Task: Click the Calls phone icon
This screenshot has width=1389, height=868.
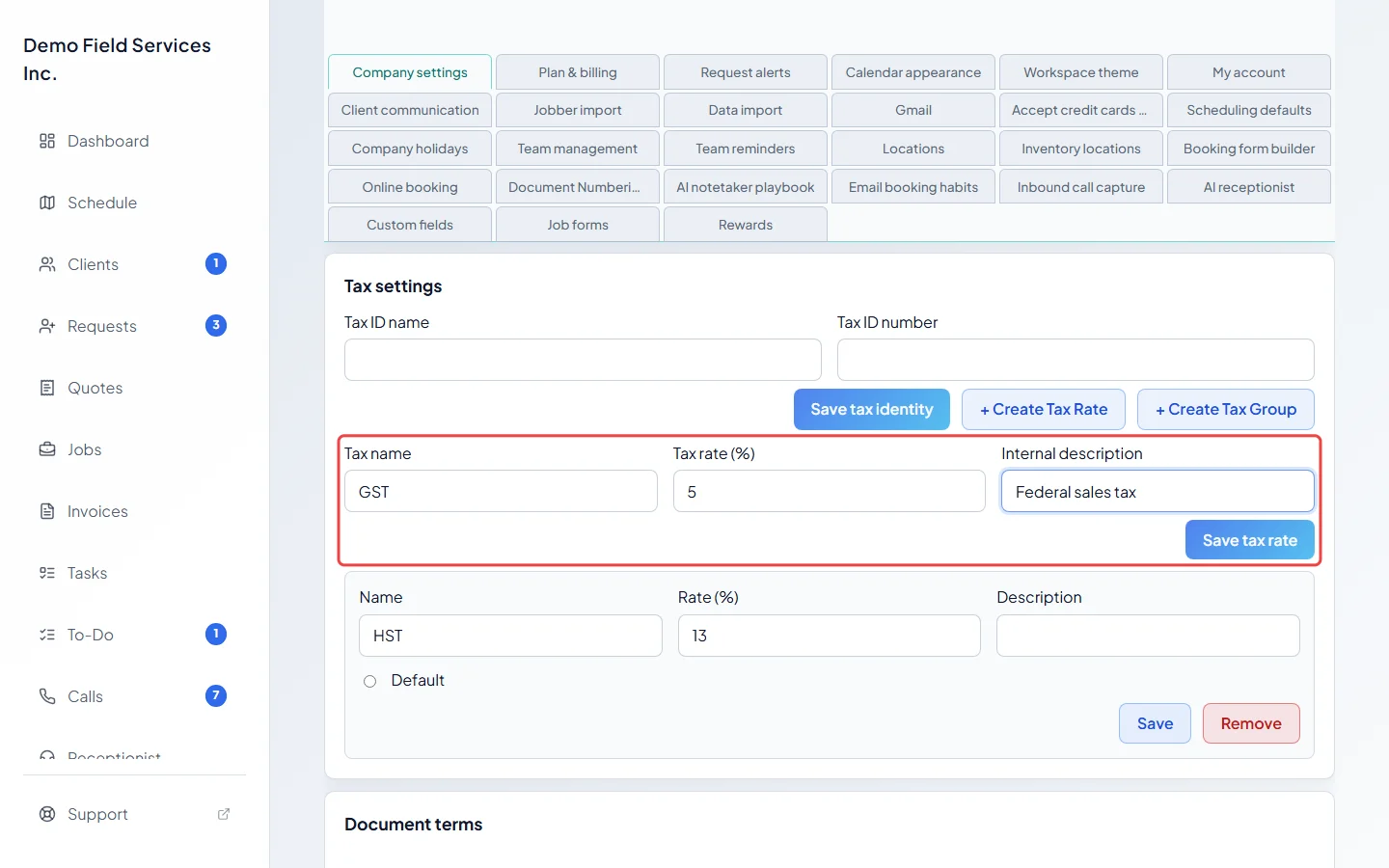Action: coord(47,696)
